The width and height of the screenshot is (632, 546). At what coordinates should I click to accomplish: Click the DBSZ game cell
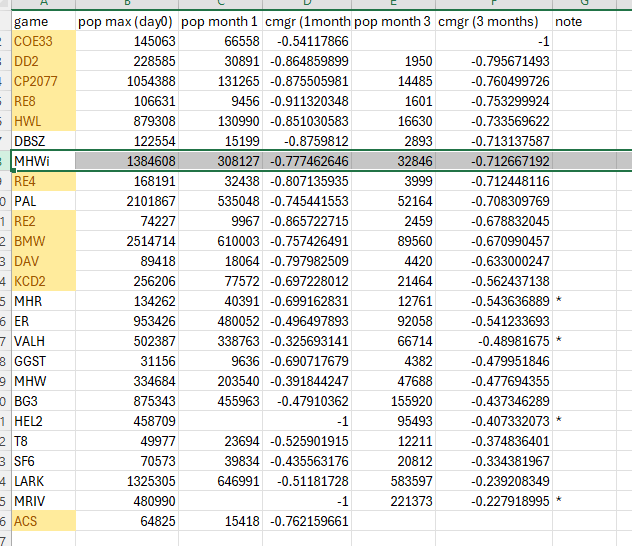tap(44, 141)
